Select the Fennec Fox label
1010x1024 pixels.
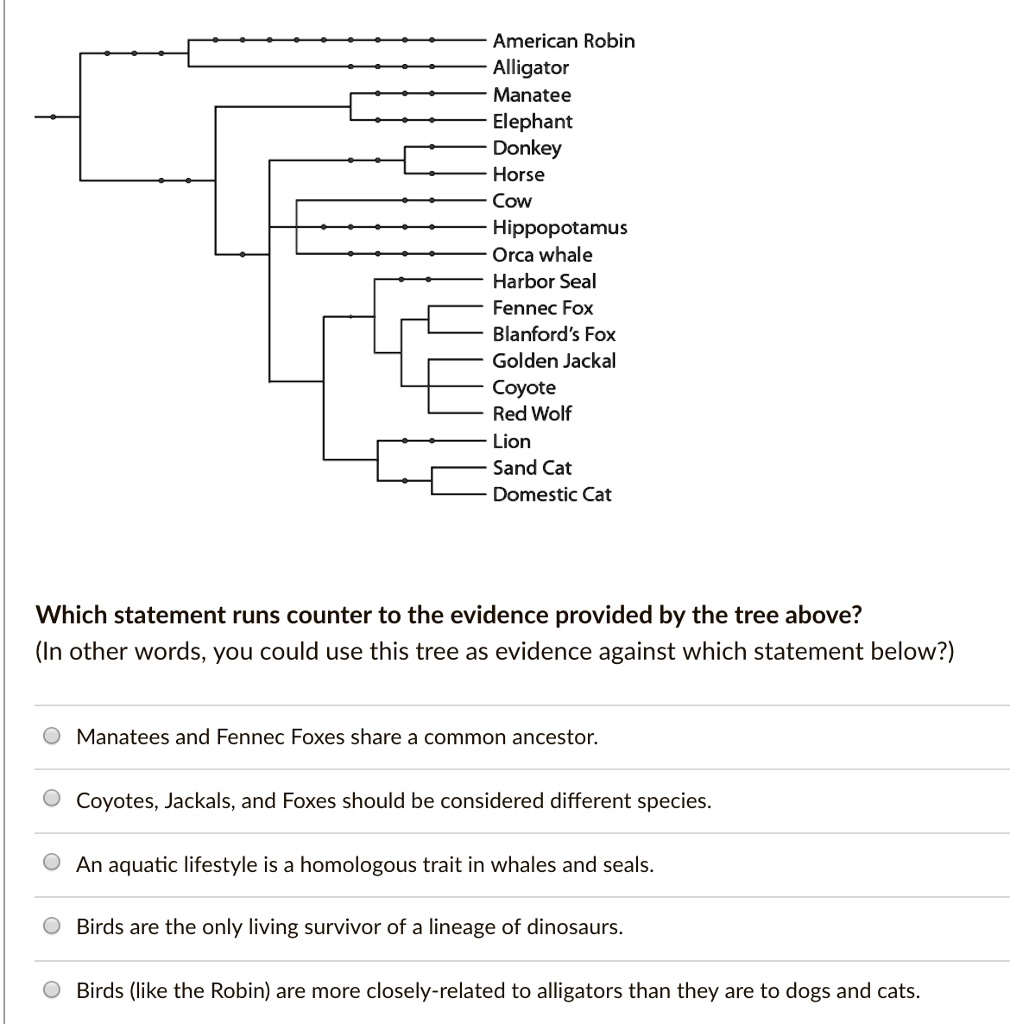(x=542, y=308)
